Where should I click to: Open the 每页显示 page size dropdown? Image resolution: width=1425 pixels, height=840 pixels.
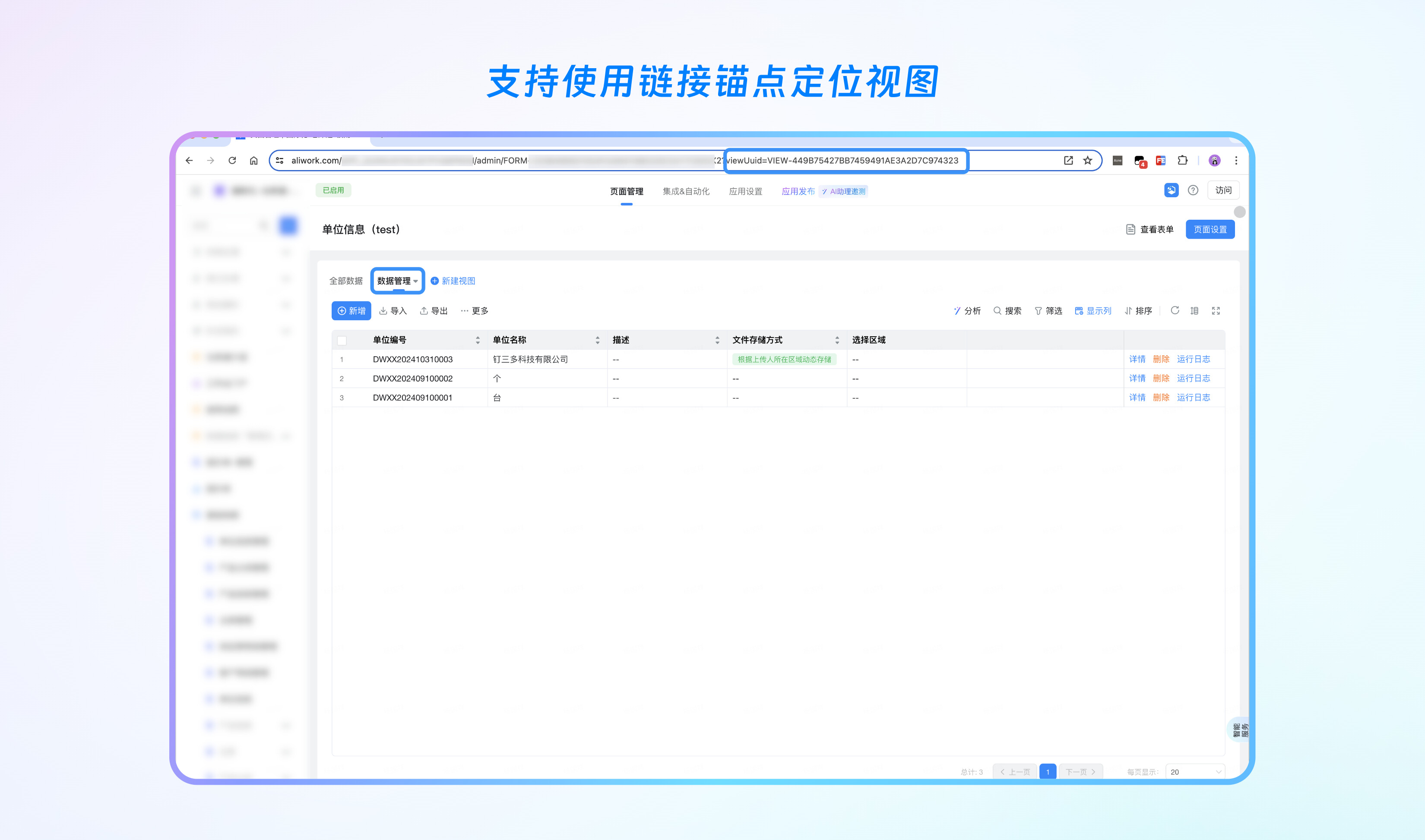(x=1195, y=771)
